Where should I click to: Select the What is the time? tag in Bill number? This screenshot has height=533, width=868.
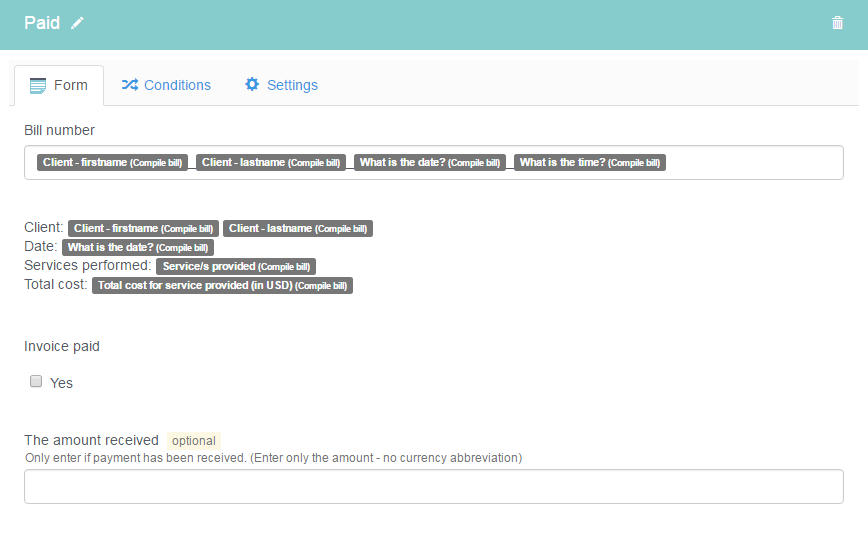pyautogui.click(x=590, y=163)
